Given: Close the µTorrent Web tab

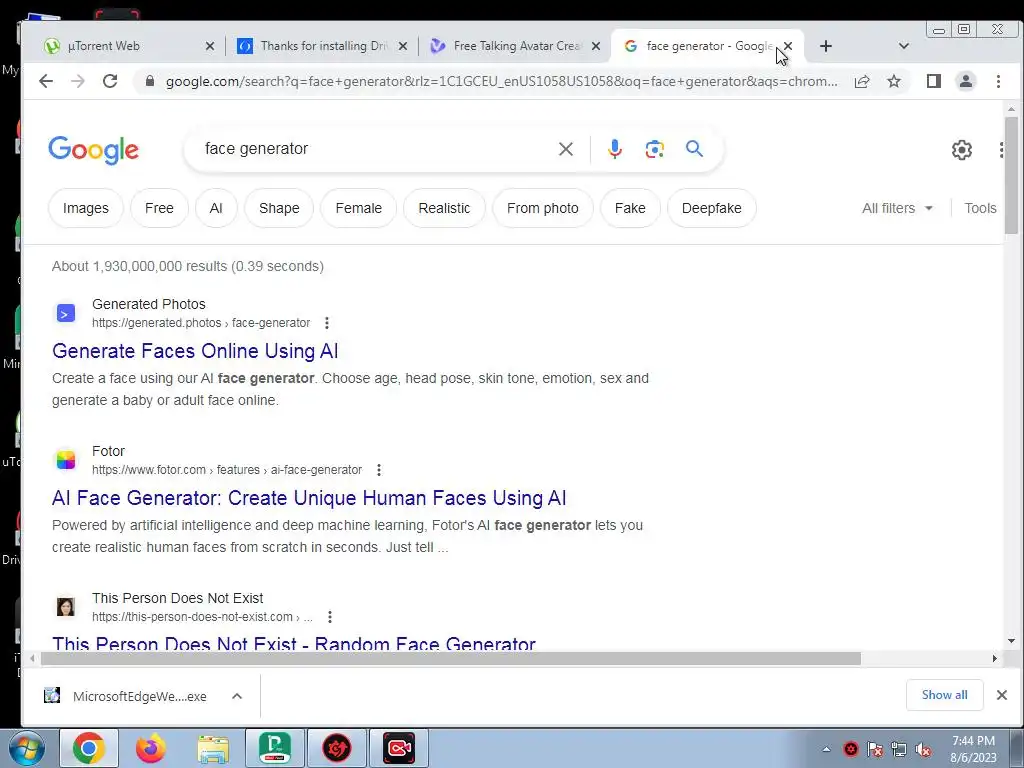Looking at the screenshot, I should pyautogui.click(x=210, y=46).
